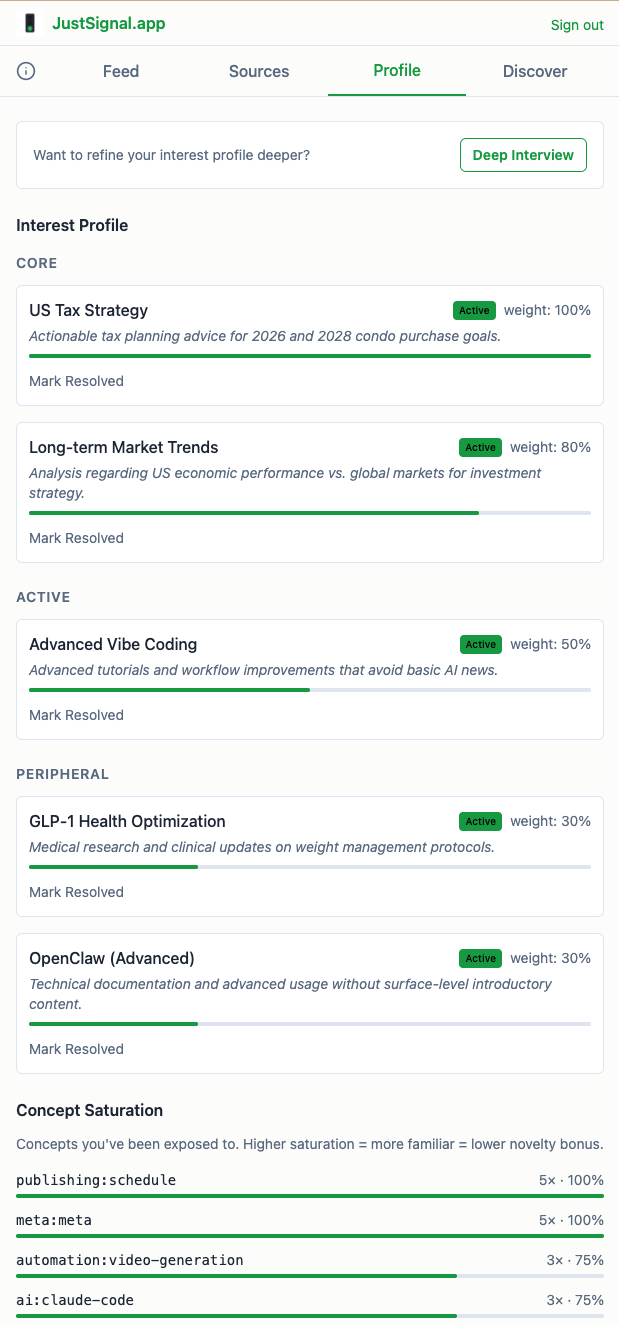Open the Sources tab
This screenshot has width=619, height=1325.
click(259, 71)
